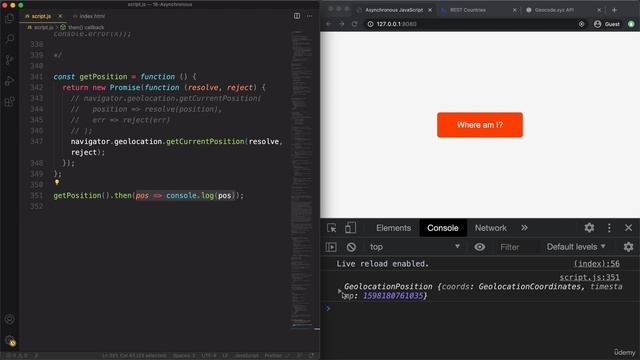640x360 pixels.
Task: Click the lightbulb quick fix icon
Action: (x=57, y=182)
